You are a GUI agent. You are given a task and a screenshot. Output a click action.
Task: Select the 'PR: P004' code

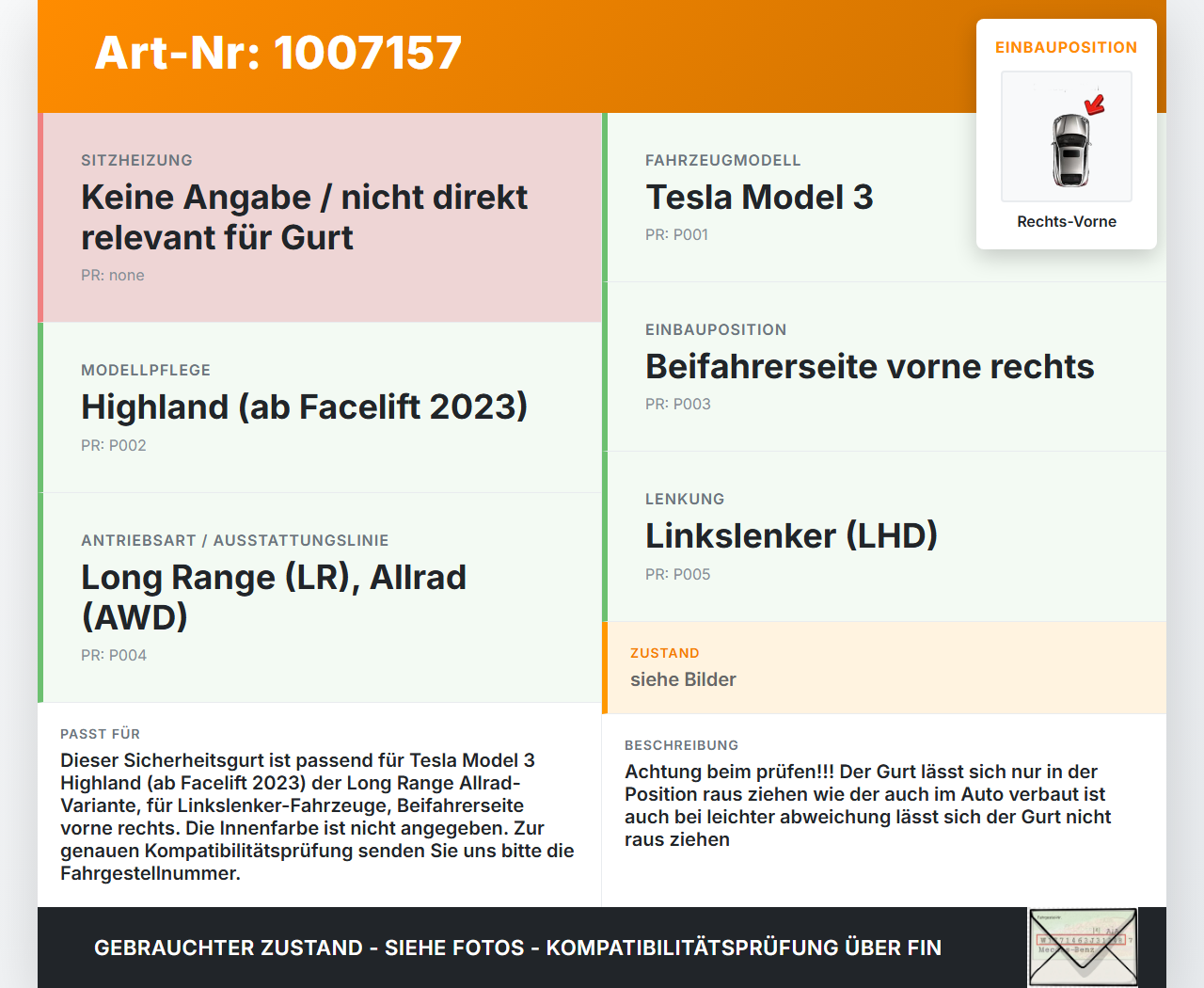[x=114, y=656]
